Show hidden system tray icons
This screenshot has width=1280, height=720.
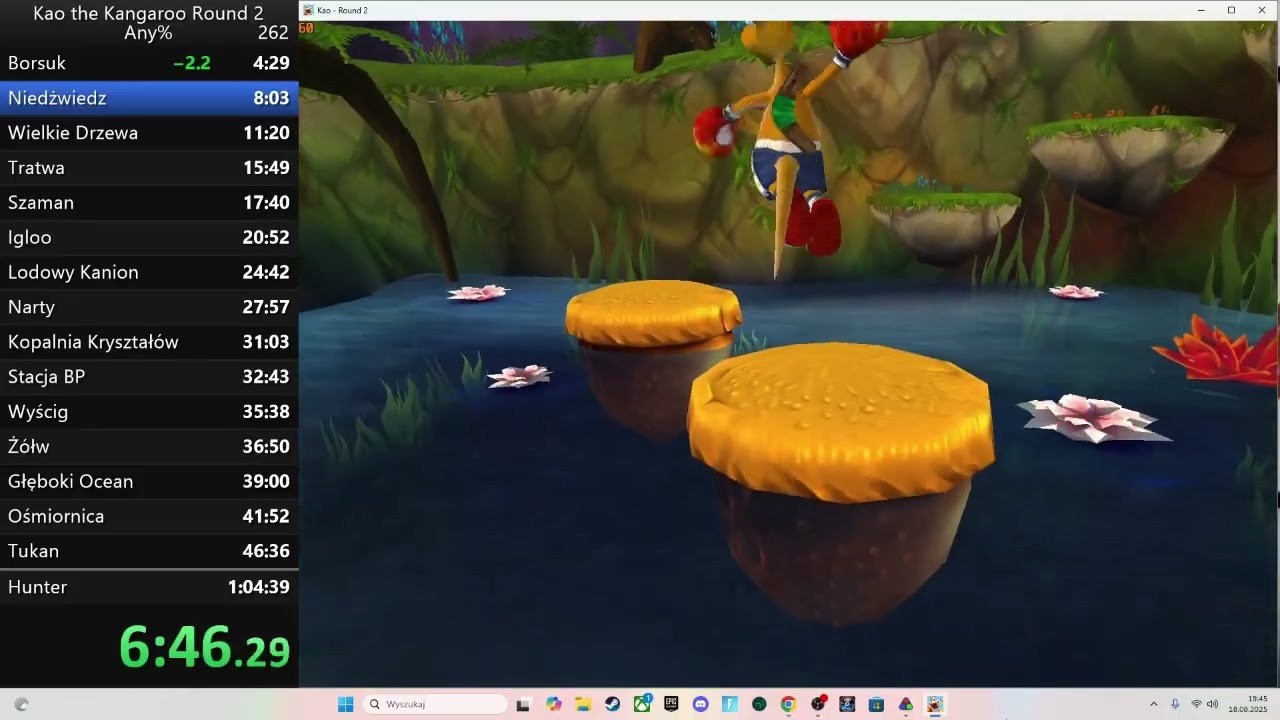click(x=1153, y=704)
